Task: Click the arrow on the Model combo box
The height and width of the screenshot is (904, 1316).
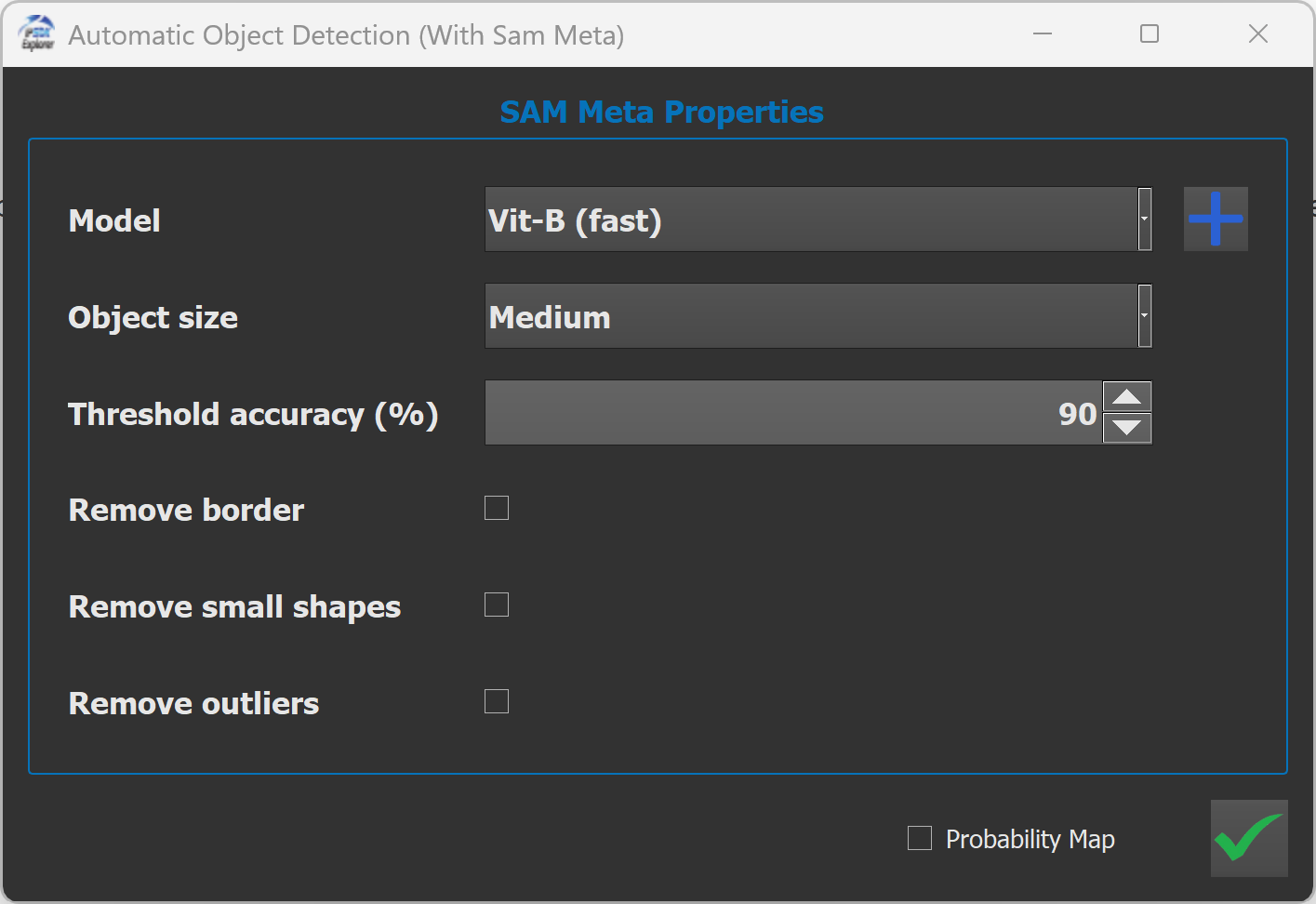Action: pos(1145,219)
